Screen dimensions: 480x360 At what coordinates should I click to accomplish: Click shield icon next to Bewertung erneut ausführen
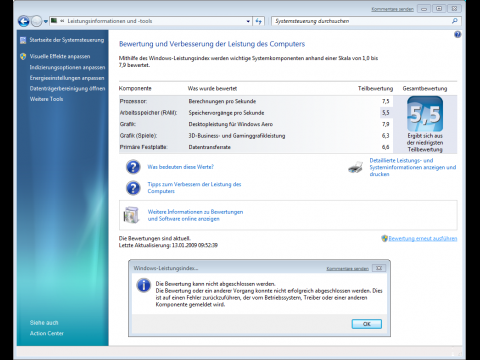coord(384,239)
